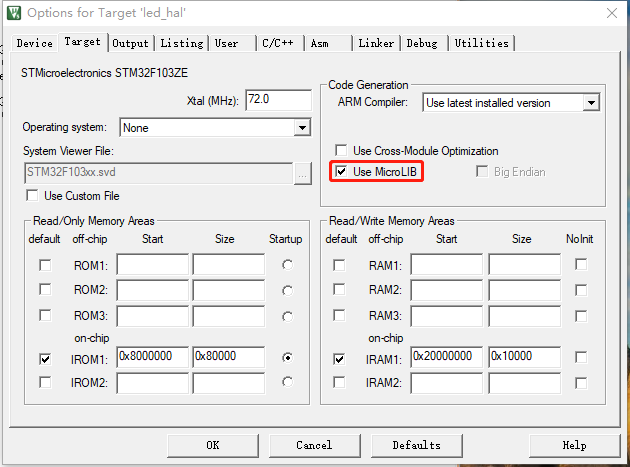Image resolution: width=630 pixels, height=467 pixels.
Task: Go to the Listing tab
Action: pyautogui.click(x=182, y=43)
